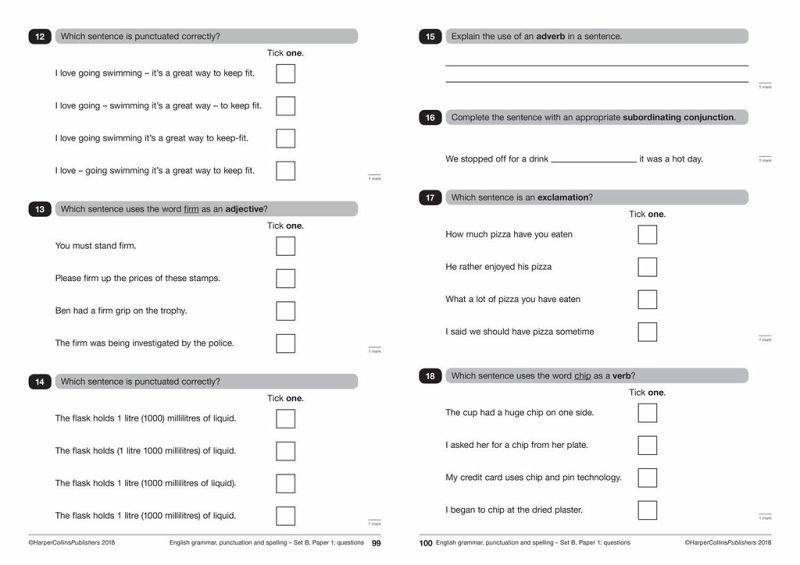The height and width of the screenshot is (565, 800).
Task: Tick box beside 'You must stand firm.'
Action: click(285, 246)
